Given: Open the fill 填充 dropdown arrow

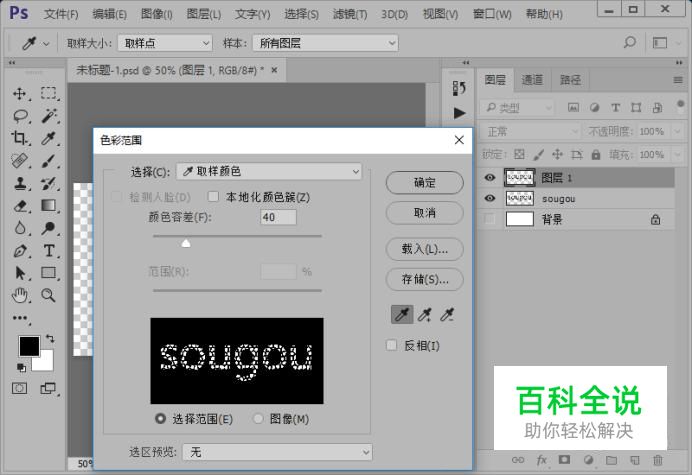Looking at the screenshot, I should (x=677, y=155).
